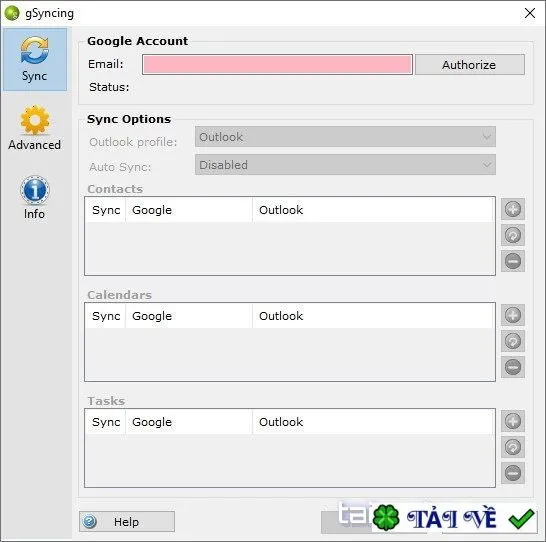546x542 pixels.
Task: Click Outlook column header in Calendars
Action: [x=373, y=316]
